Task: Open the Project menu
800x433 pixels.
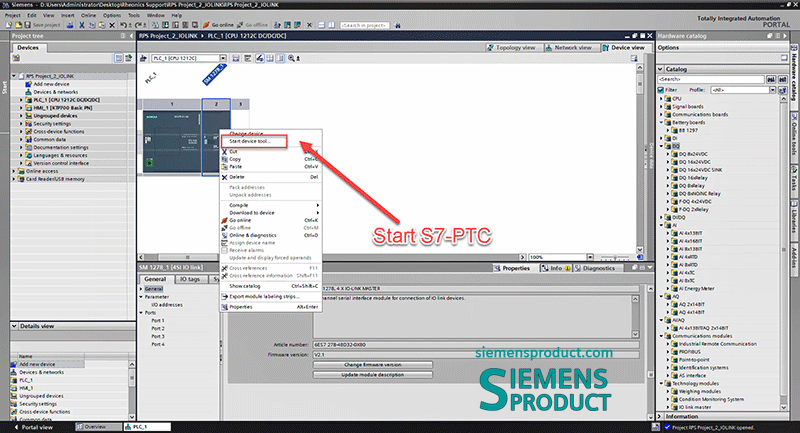Action: point(13,15)
